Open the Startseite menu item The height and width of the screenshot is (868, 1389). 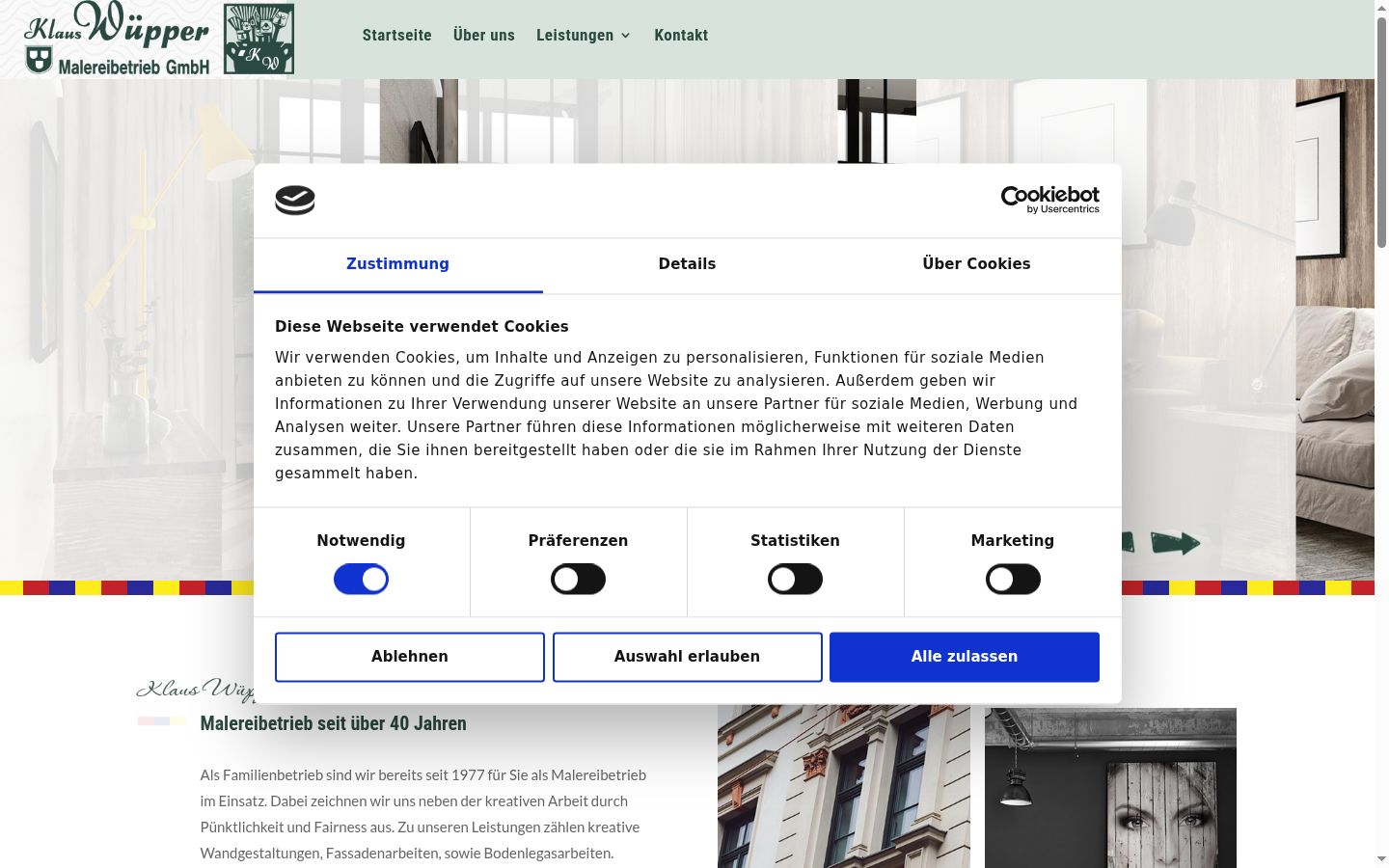click(x=397, y=35)
